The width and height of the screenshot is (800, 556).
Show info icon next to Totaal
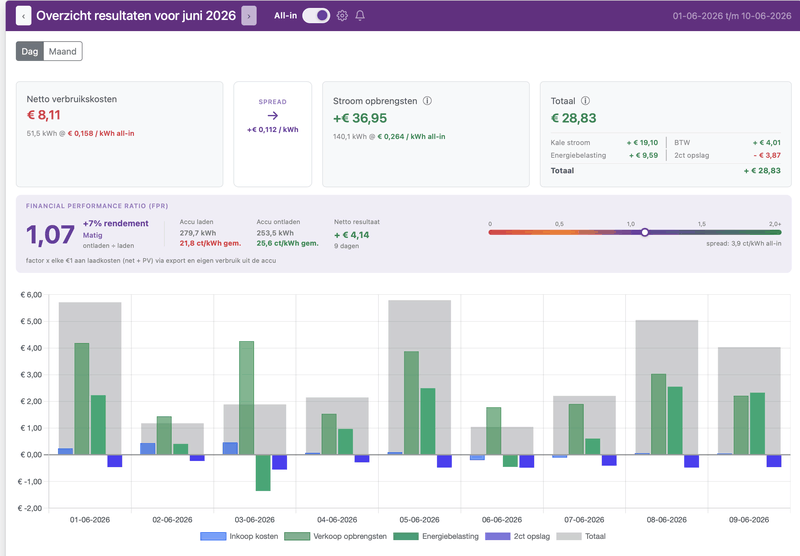tap(586, 100)
